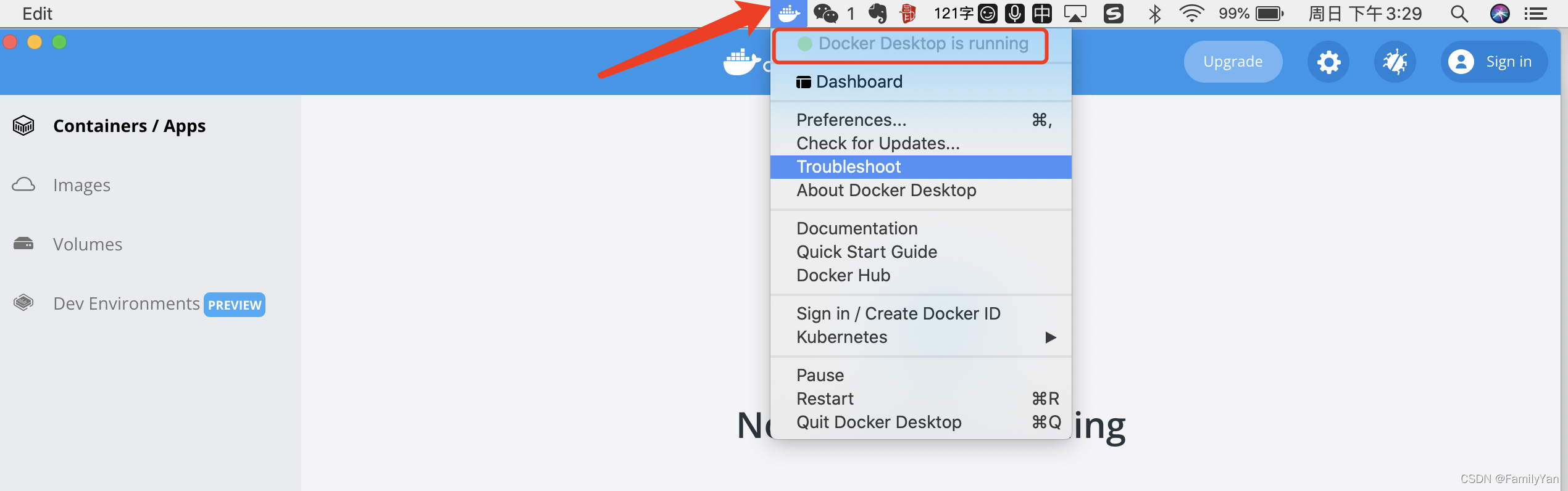Click the Docker whale logo in header

tap(741, 62)
